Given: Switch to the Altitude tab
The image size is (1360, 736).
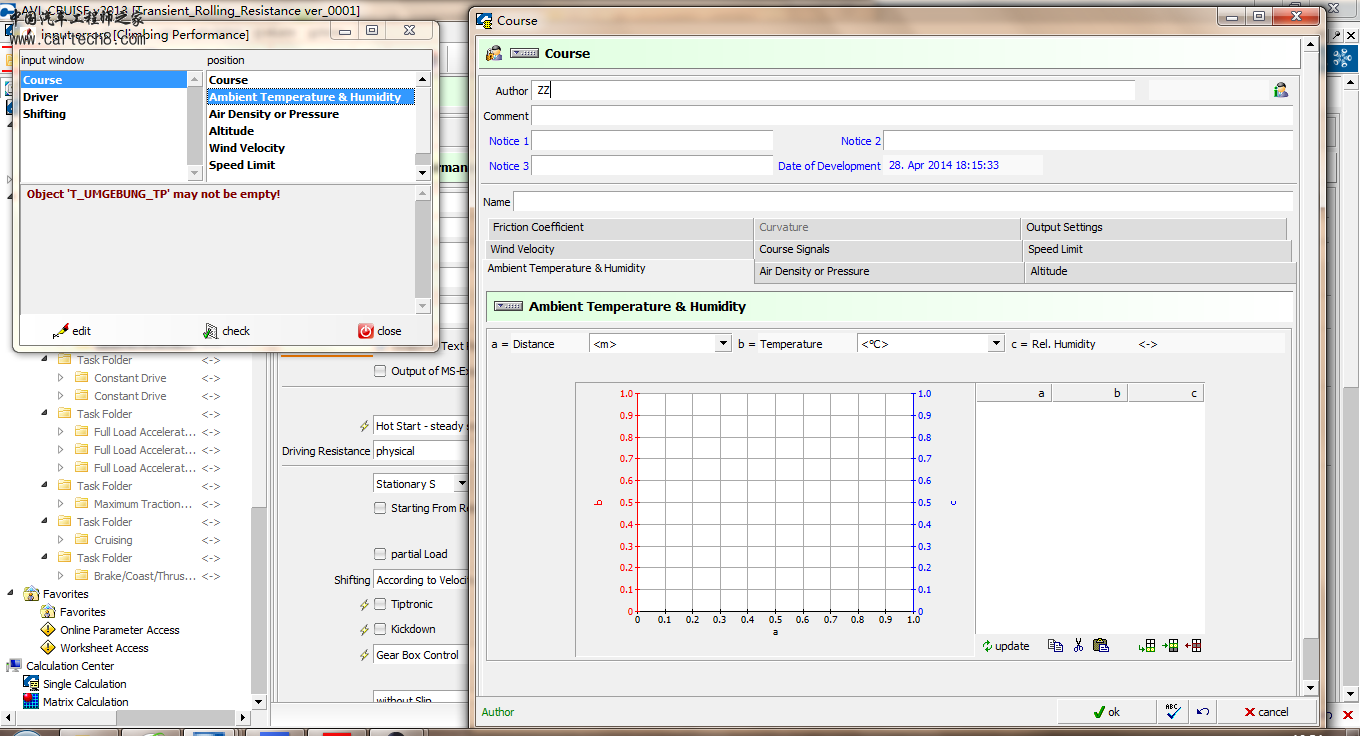Looking at the screenshot, I should [x=1160, y=272].
